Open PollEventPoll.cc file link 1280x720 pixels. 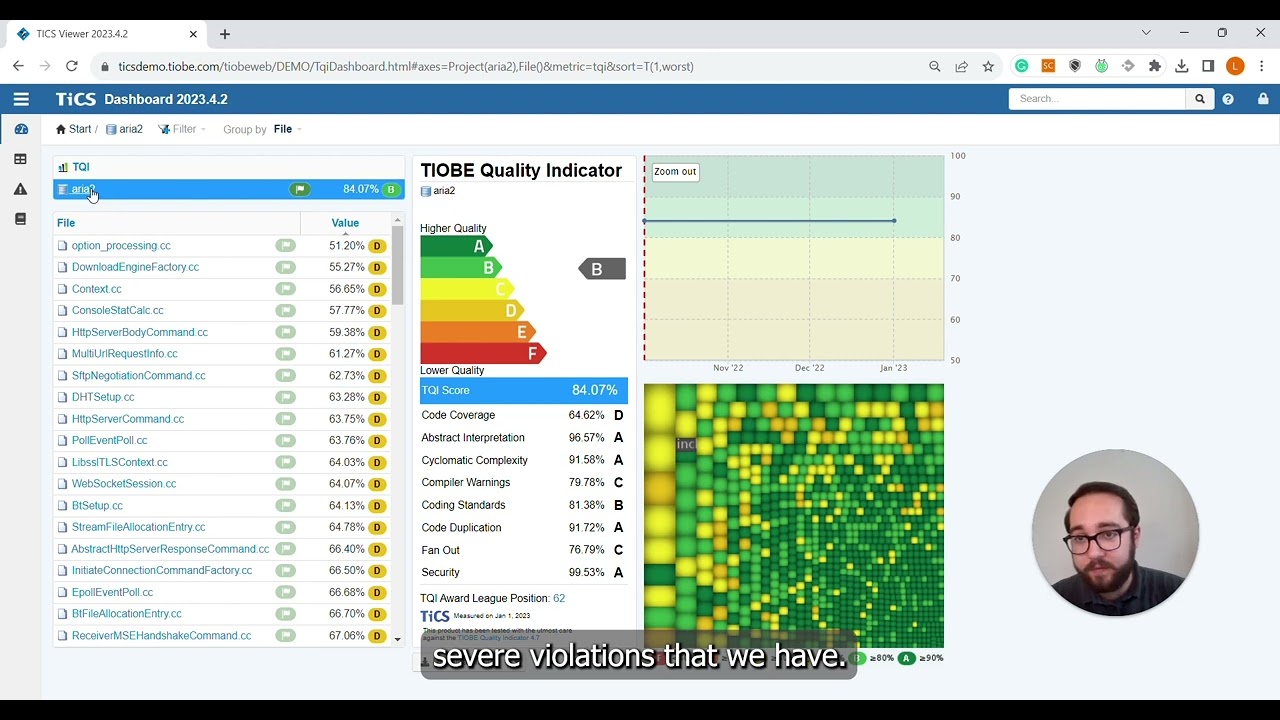109,440
